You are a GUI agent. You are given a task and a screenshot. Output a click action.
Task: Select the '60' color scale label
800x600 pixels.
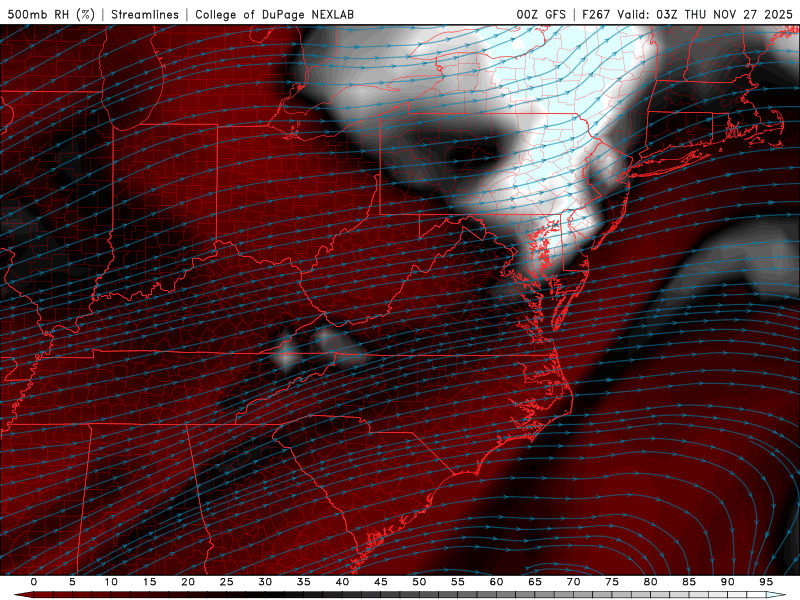click(496, 582)
